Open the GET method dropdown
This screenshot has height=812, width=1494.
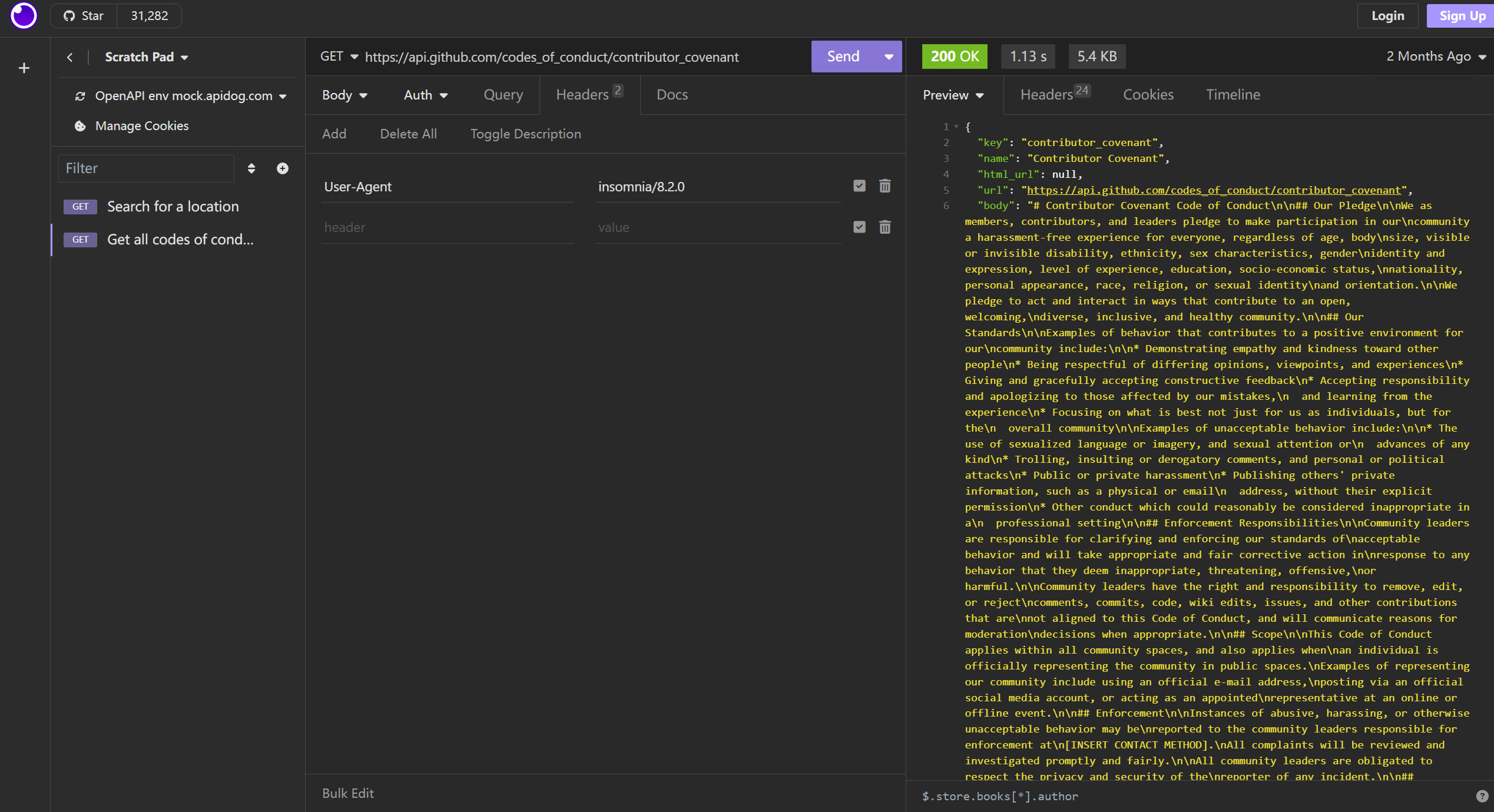339,57
